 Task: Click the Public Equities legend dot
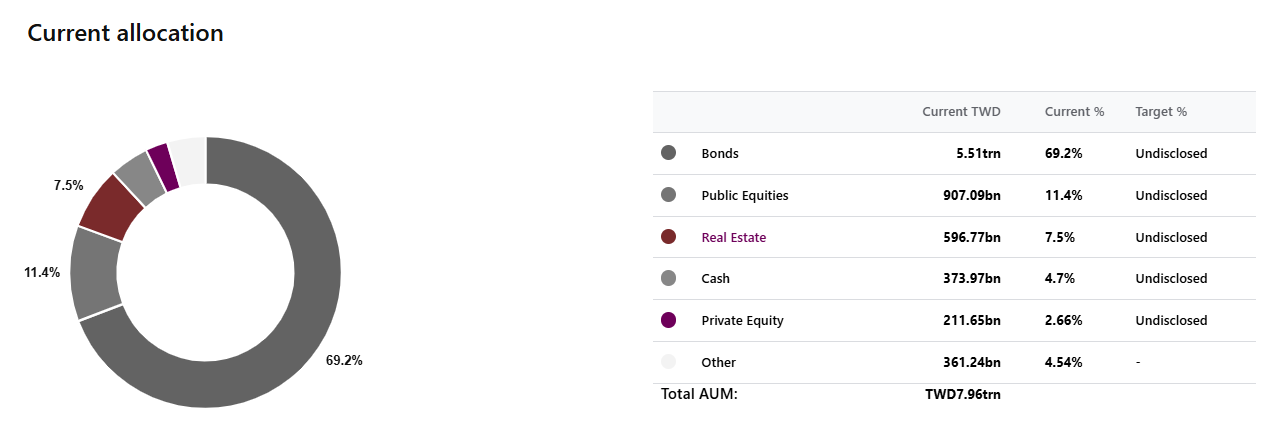click(669, 195)
